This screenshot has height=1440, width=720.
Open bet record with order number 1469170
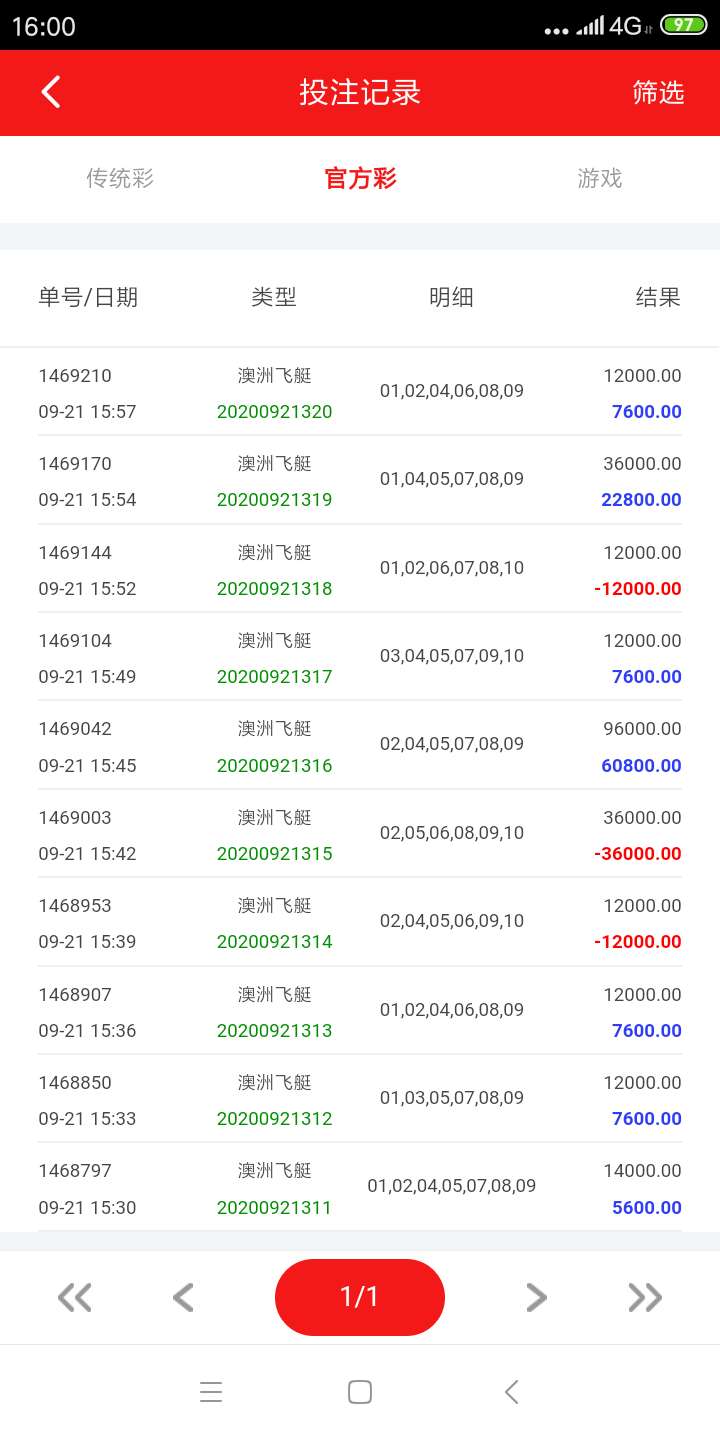75,464
